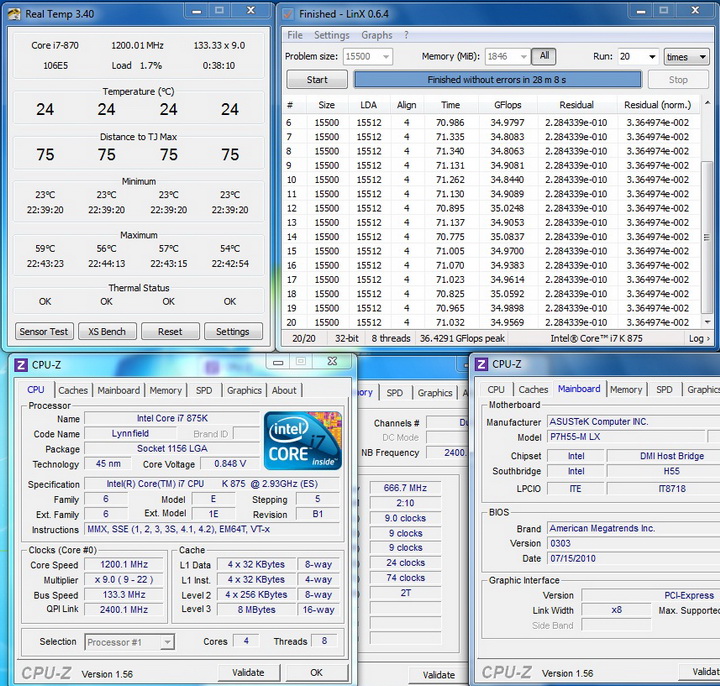
Task: Click the Core Voltage value 0.848 V
Action: [x=230, y=464]
